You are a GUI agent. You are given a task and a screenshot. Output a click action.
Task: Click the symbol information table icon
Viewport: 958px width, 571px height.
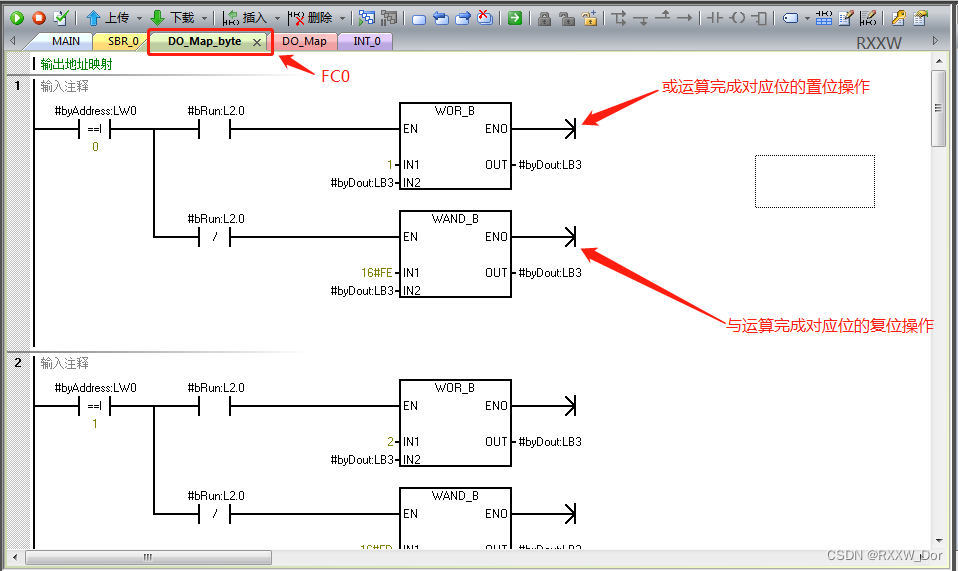click(823, 18)
